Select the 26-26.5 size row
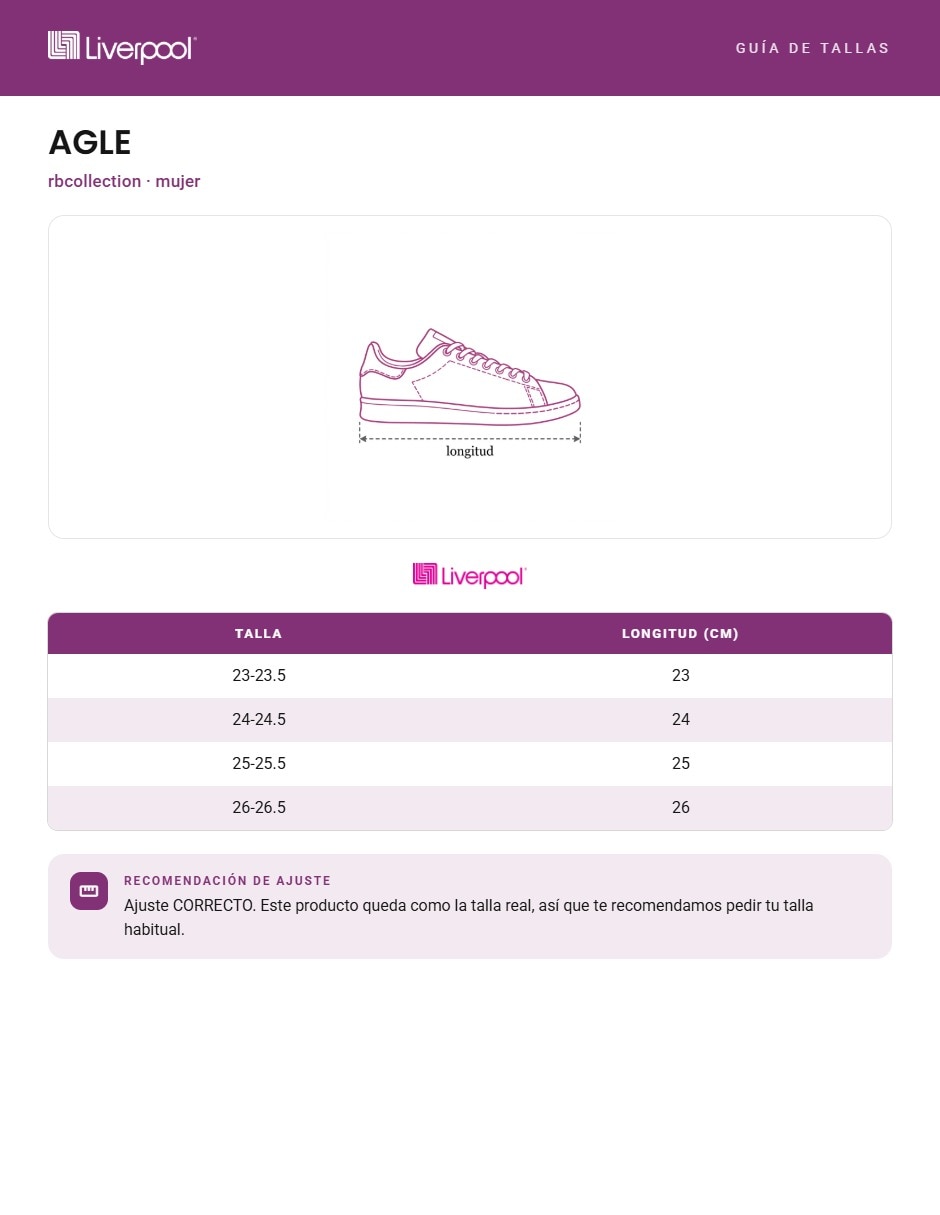The width and height of the screenshot is (940, 1215). (470, 808)
